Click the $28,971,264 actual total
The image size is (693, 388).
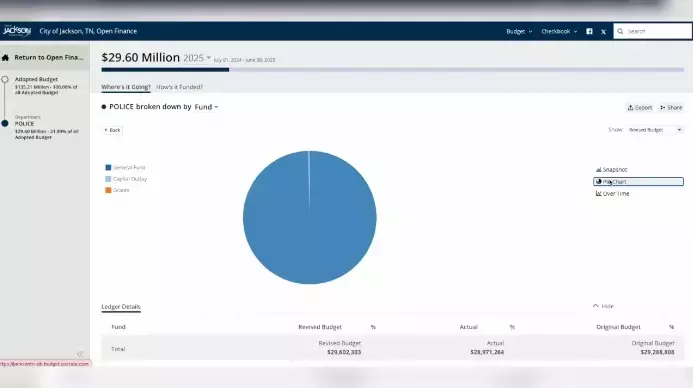pos(487,352)
